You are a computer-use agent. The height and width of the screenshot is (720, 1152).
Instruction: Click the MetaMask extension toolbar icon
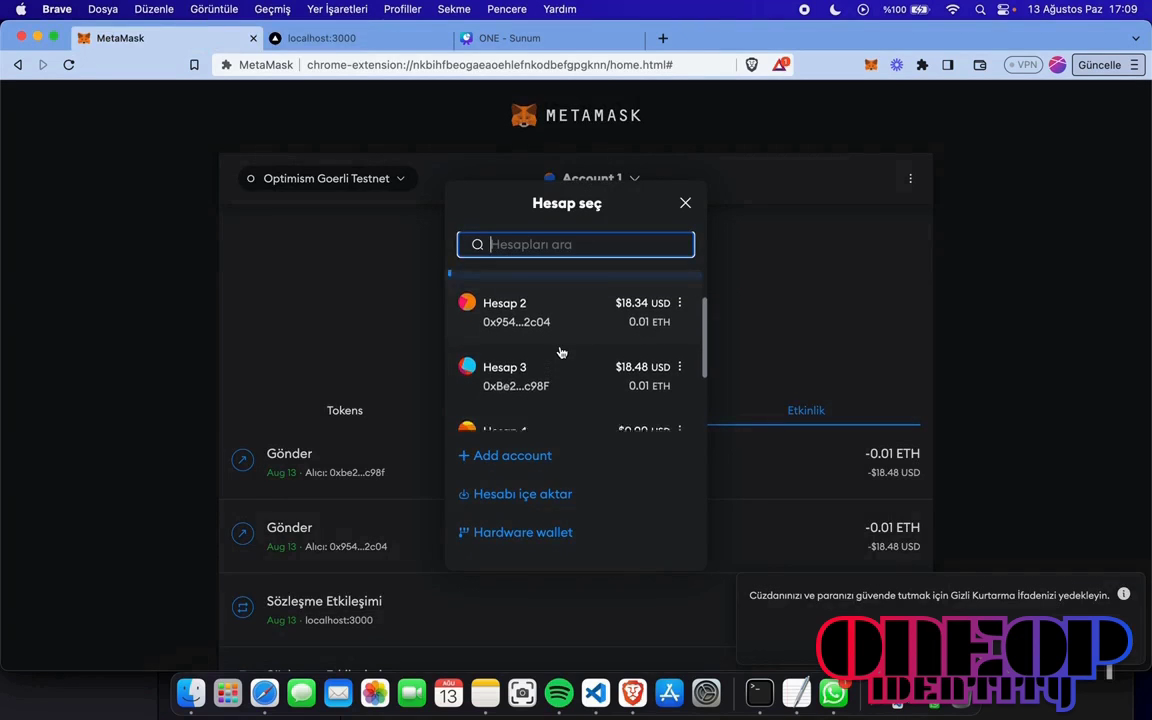click(871, 65)
